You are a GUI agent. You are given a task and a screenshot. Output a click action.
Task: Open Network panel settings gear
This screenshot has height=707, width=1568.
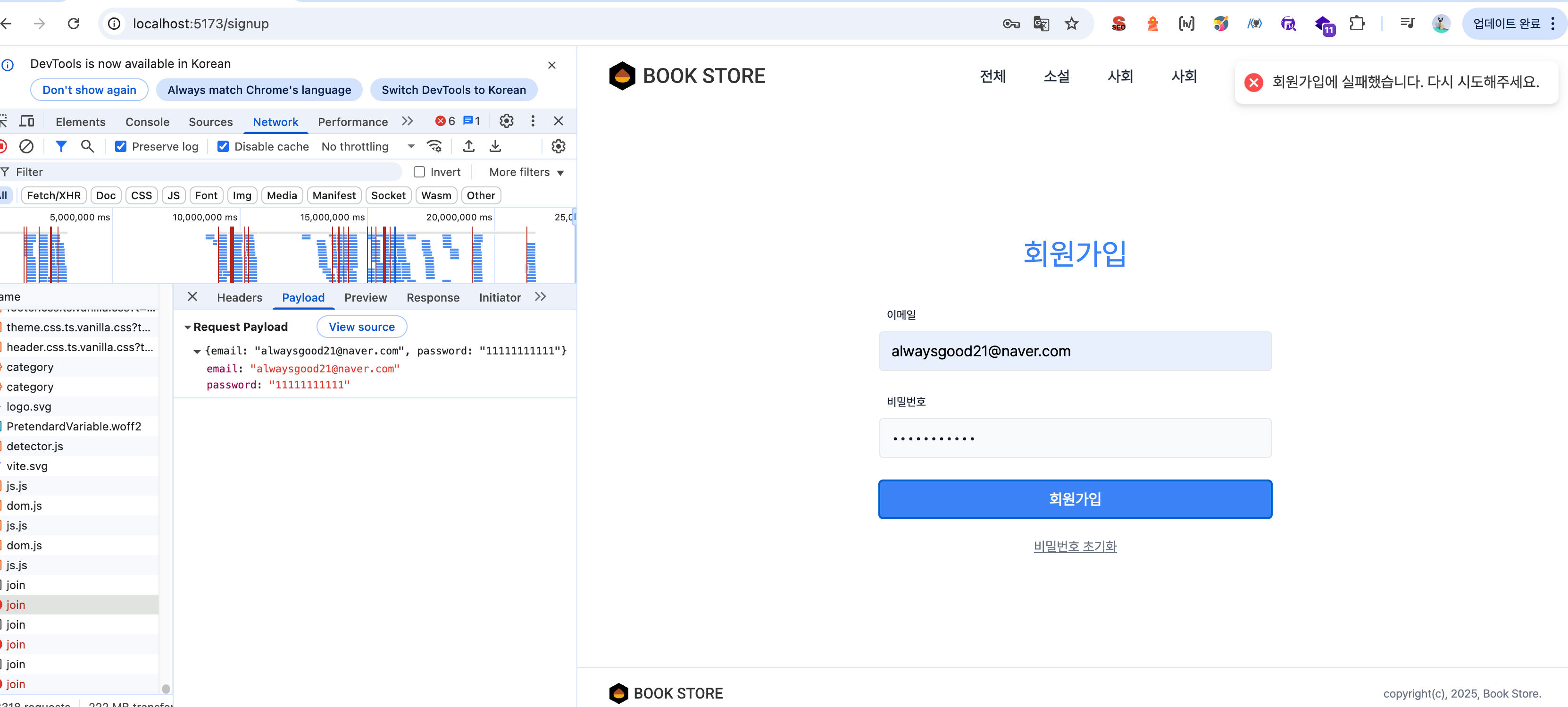pyautogui.click(x=558, y=146)
